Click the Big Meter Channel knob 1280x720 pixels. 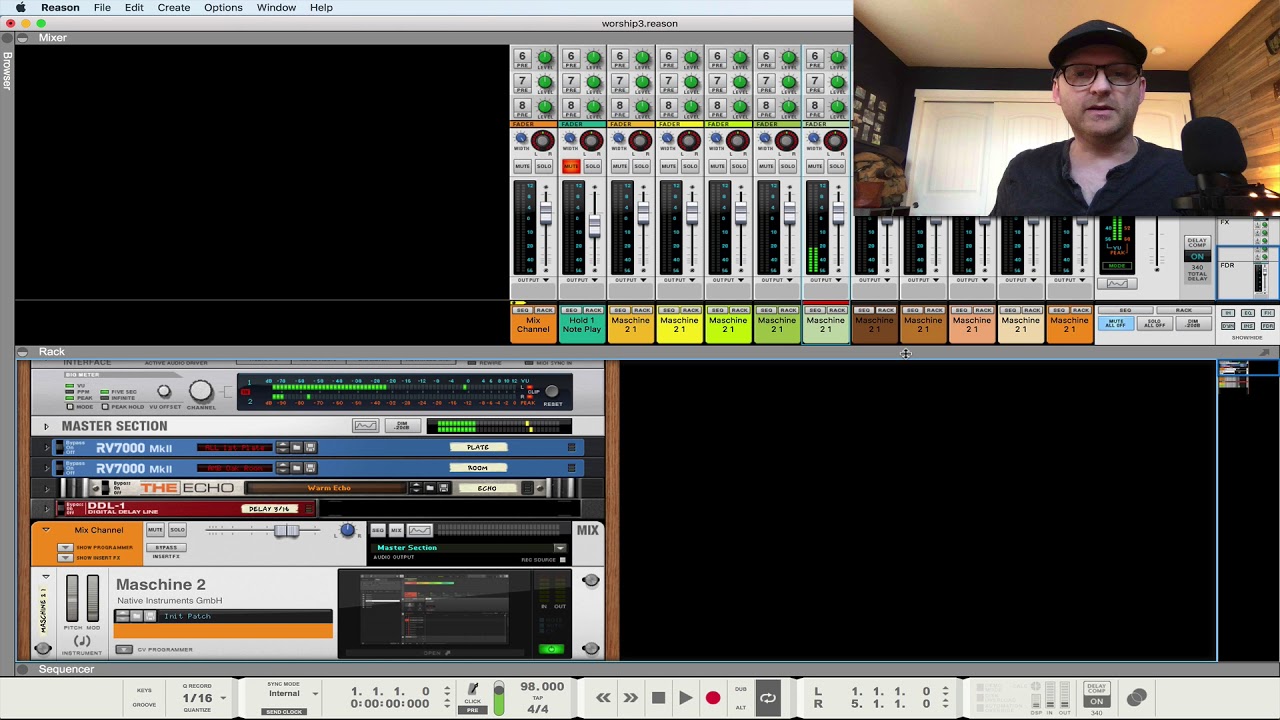[200, 391]
